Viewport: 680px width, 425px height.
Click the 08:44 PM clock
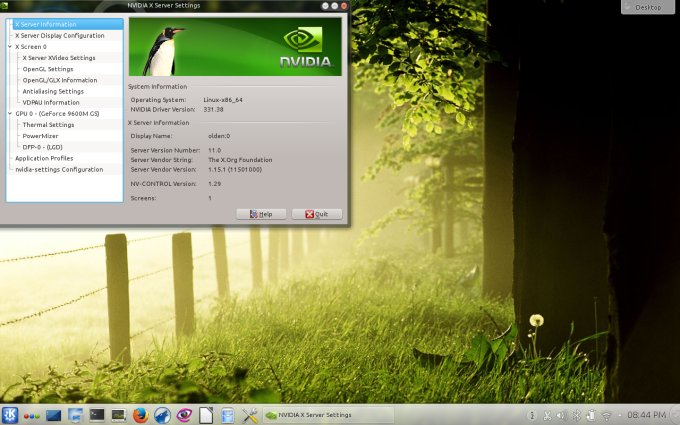click(646, 415)
